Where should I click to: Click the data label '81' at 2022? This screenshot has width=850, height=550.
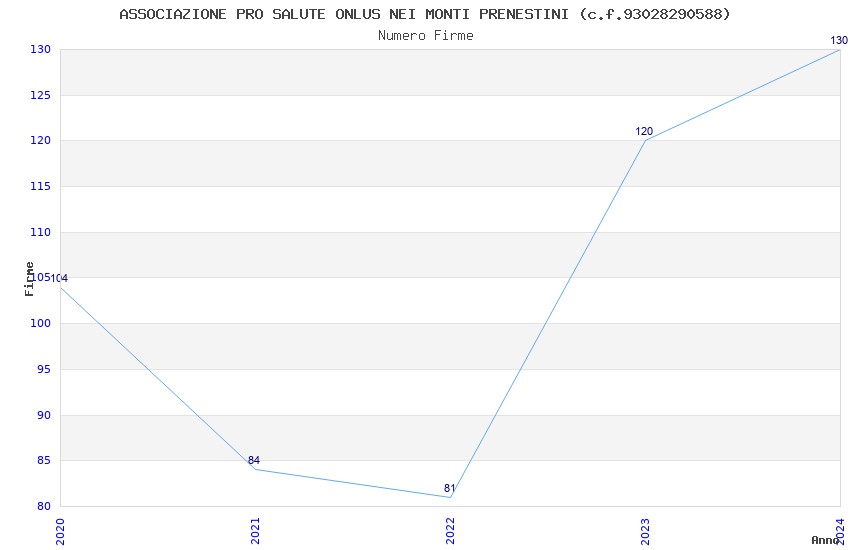point(449,488)
